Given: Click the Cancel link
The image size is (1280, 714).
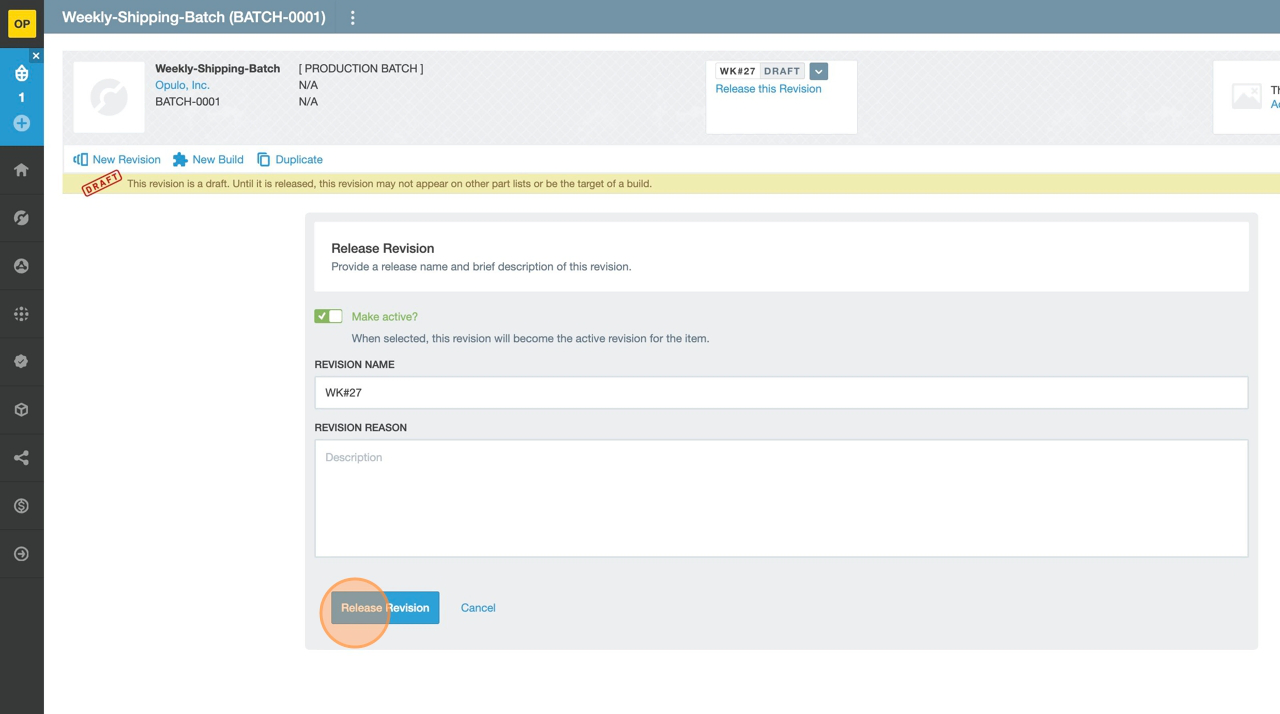Looking at the screenshot, I should [x=478, y=608].
